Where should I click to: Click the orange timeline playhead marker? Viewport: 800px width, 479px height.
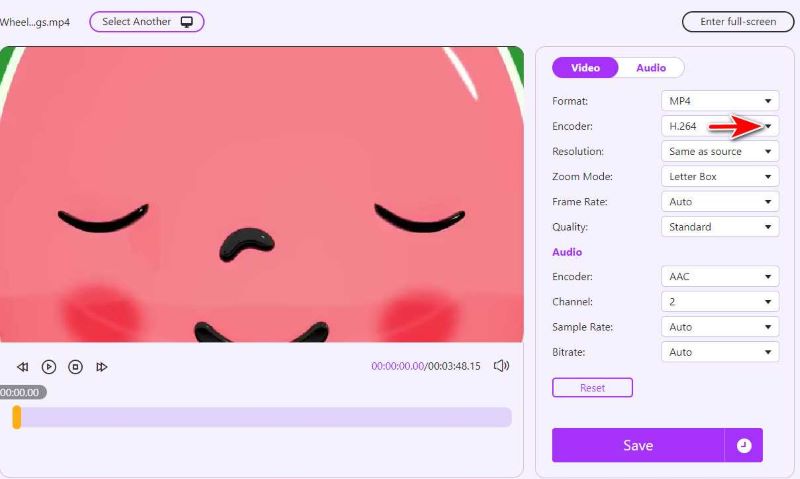[x=16, y=417]
